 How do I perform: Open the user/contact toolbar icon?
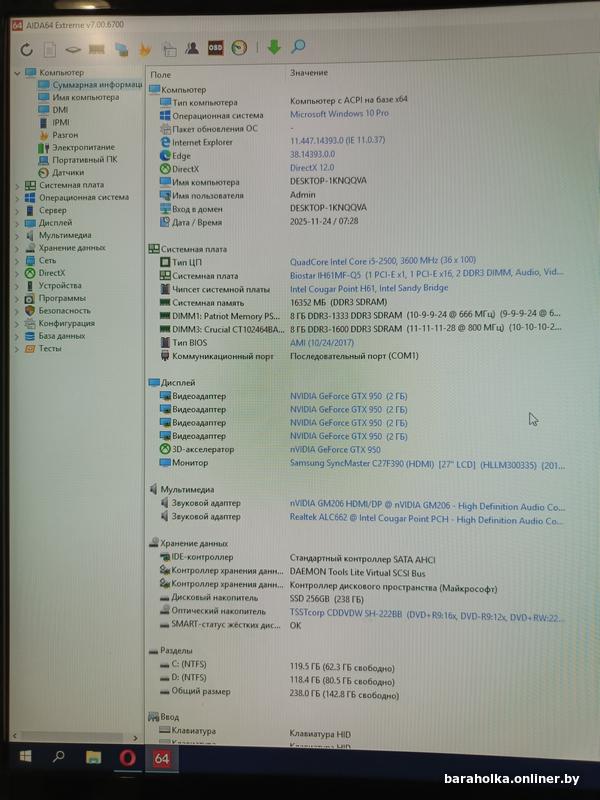pos(192,48)
